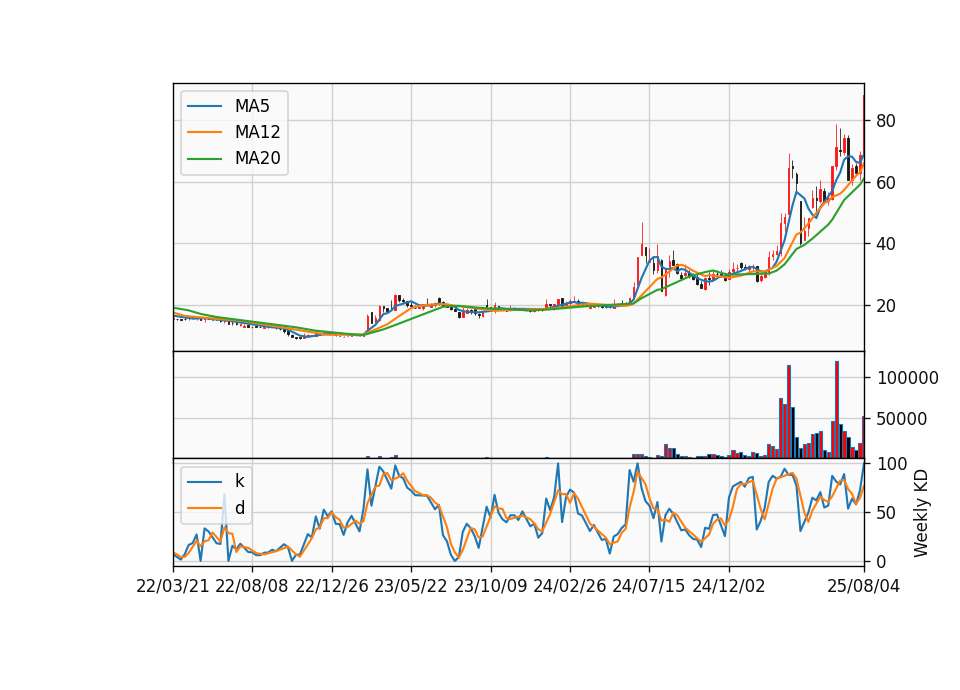Click the 22/03/21 date label
Screen dimensions: 960x690
pos(173,586)
